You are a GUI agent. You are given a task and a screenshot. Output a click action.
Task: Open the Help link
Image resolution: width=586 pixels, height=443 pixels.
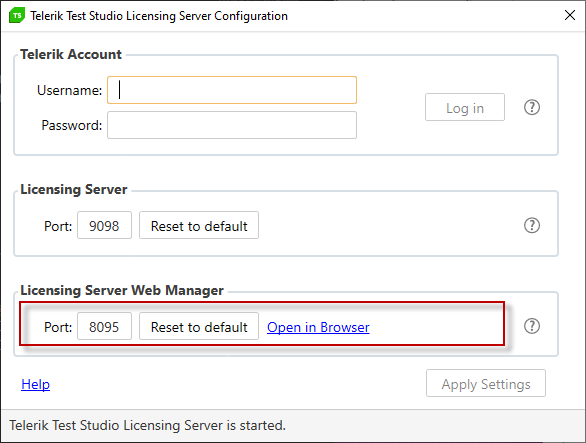(x=36, y=384)
